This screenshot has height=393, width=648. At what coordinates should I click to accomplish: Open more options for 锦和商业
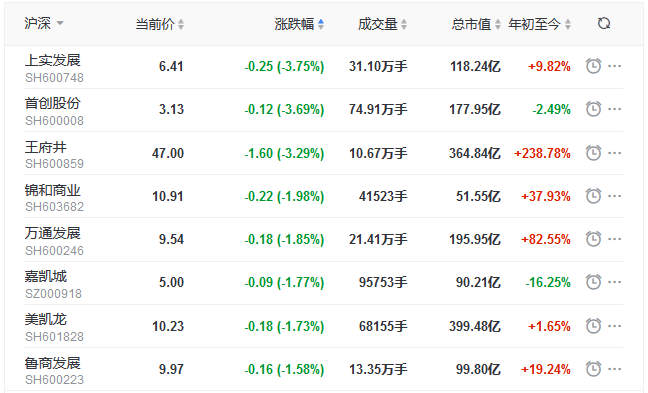615,196
